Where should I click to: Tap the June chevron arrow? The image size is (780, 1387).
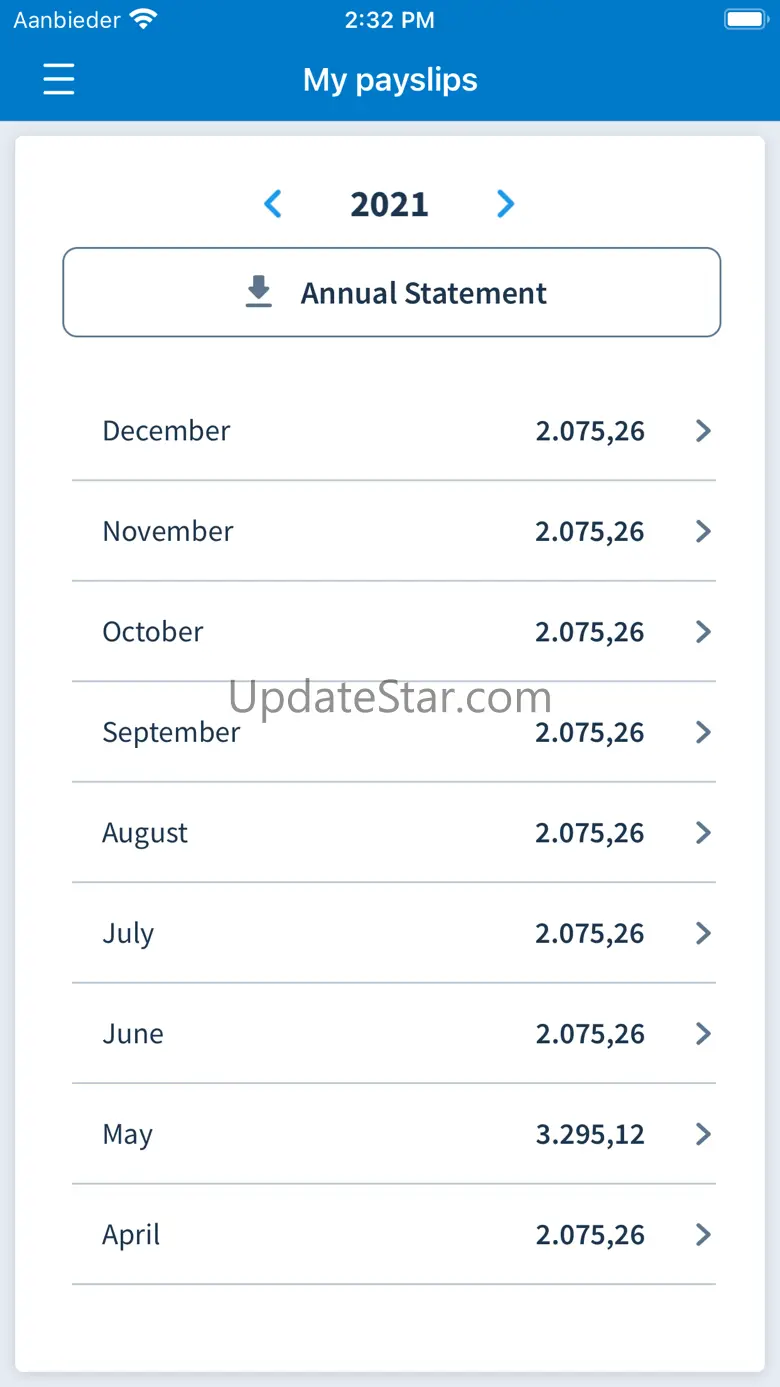703,1034
